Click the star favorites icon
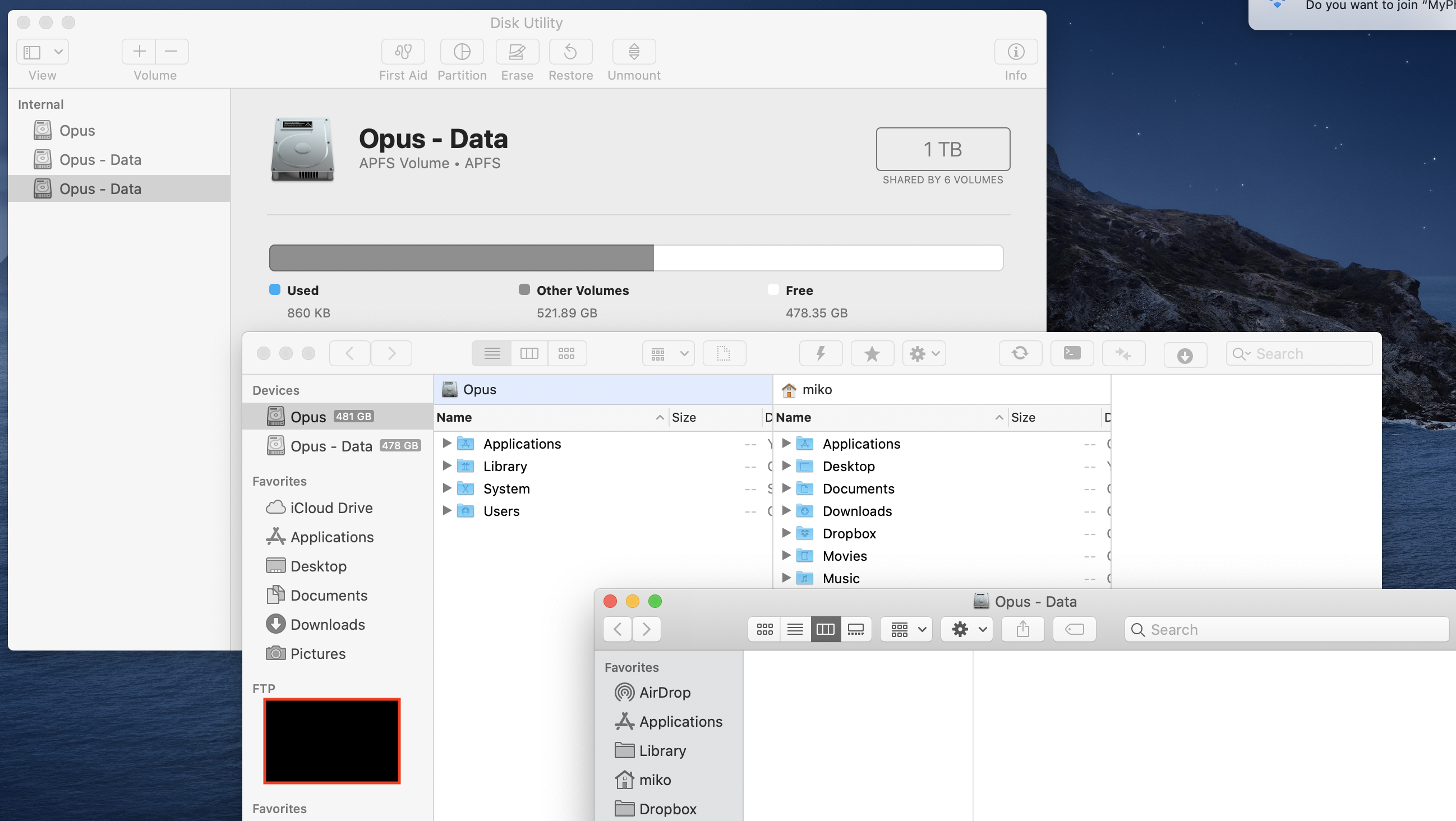Screen dimensions: 1456x821 point(872,354)
